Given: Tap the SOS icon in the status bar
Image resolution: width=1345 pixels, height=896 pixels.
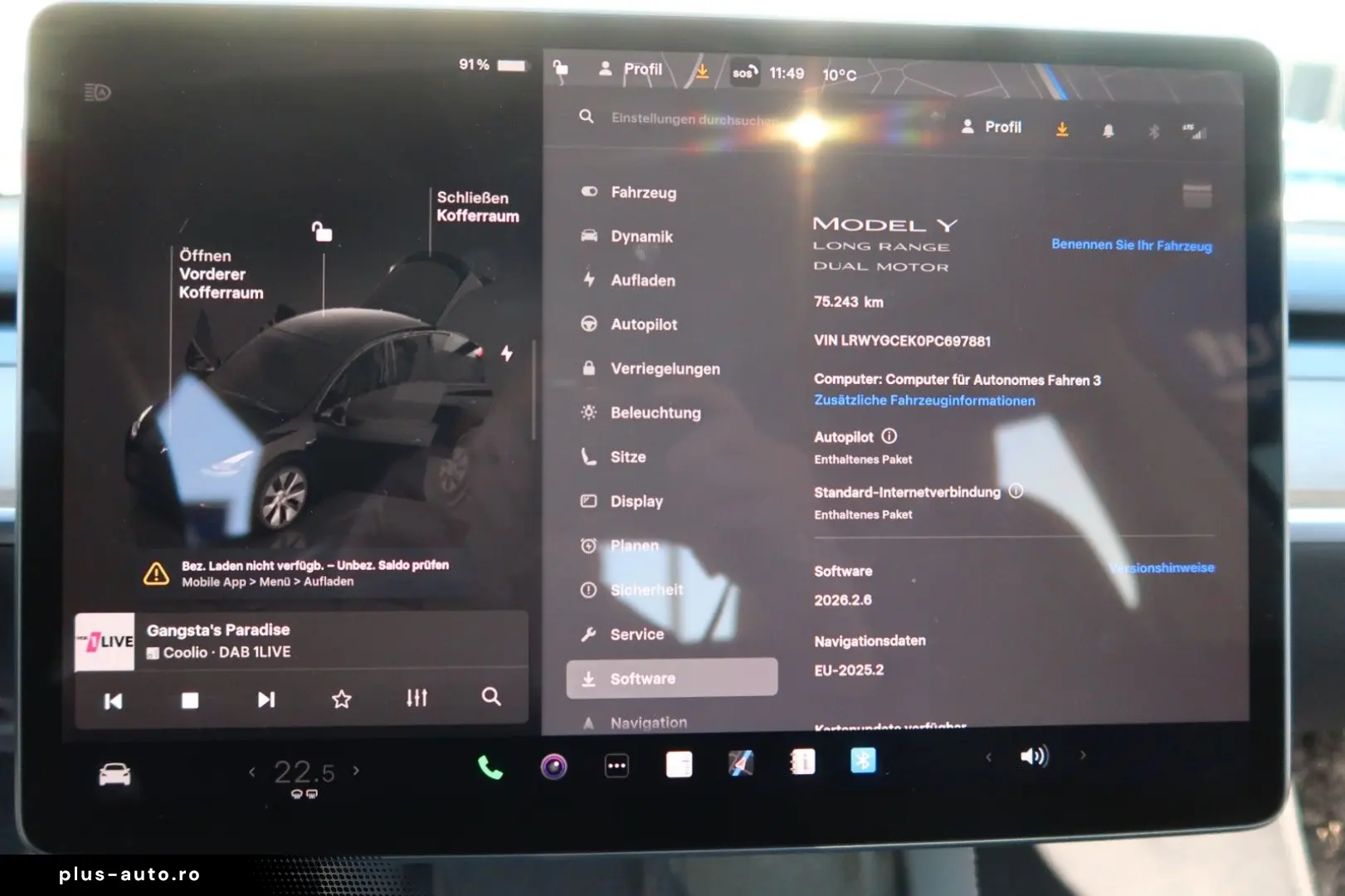Looking at the screenshot, I should [x=744, y=73].
